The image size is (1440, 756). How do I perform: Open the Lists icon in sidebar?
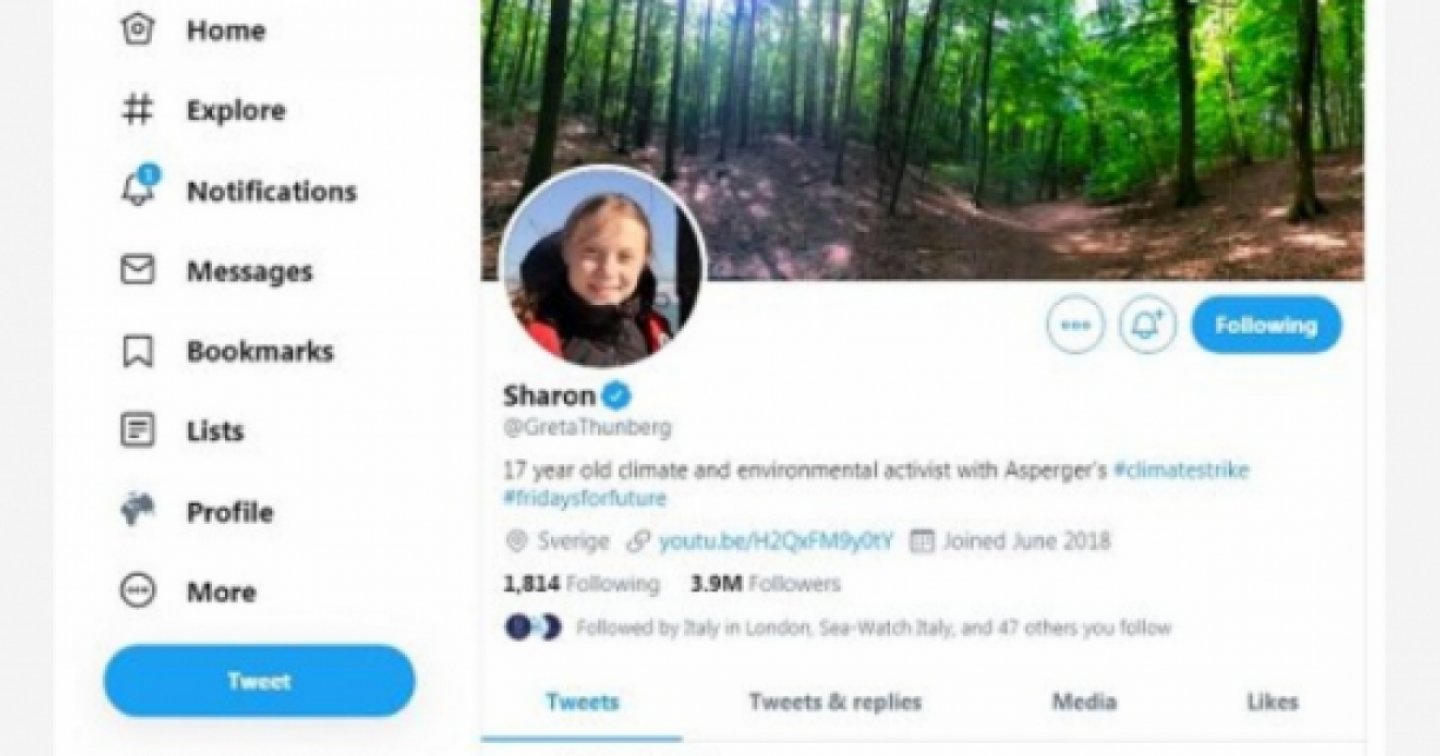coord(137,431)
